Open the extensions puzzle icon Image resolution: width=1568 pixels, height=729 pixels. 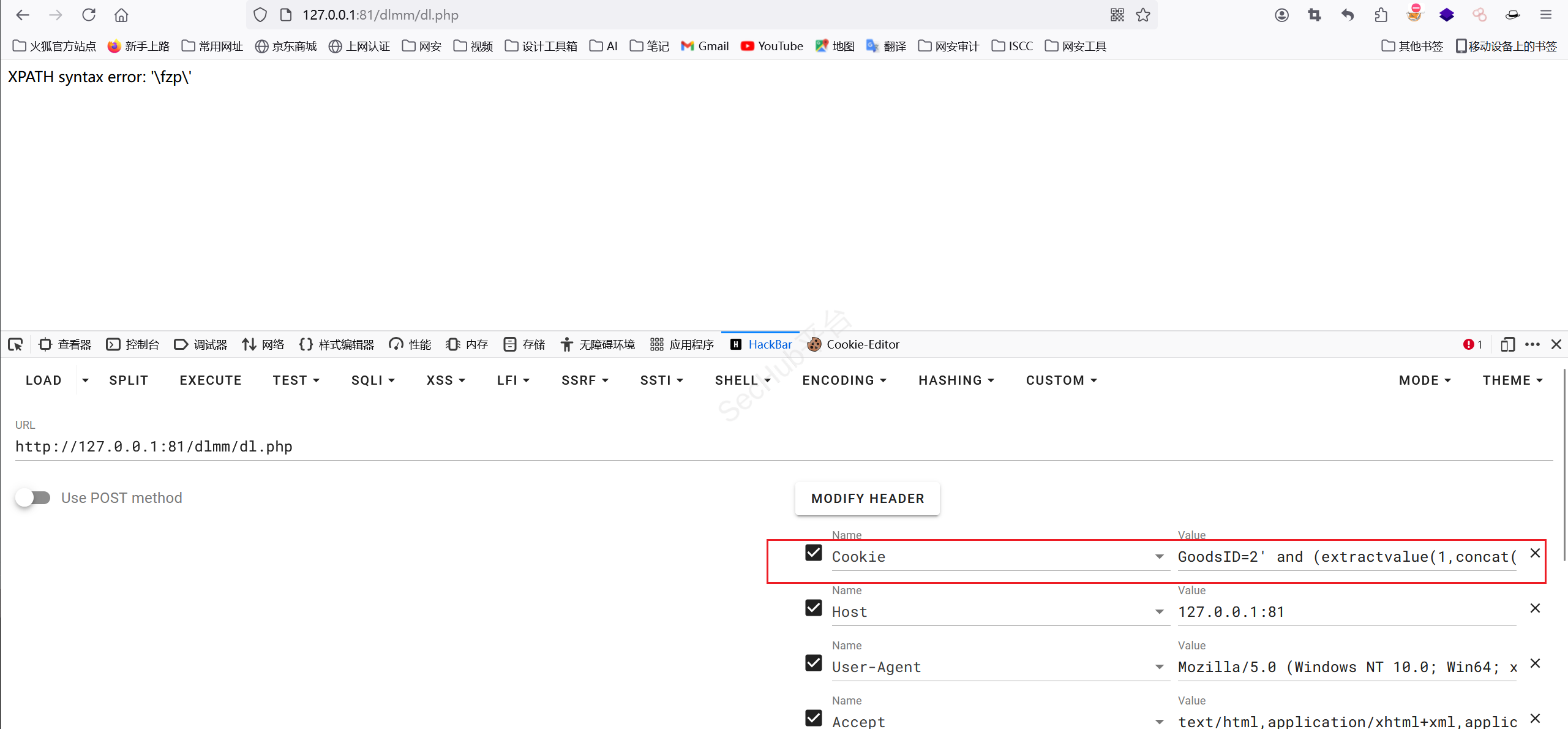tap(1381, 15)
